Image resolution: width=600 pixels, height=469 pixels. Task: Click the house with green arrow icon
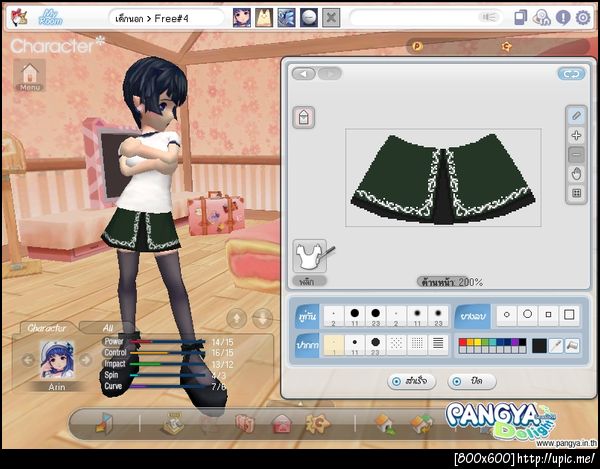point(385,425)
